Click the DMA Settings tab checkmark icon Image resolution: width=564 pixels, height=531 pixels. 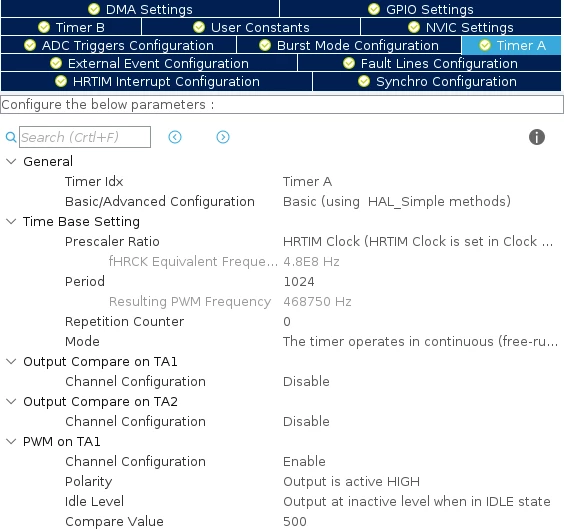(x=94, y=9)
